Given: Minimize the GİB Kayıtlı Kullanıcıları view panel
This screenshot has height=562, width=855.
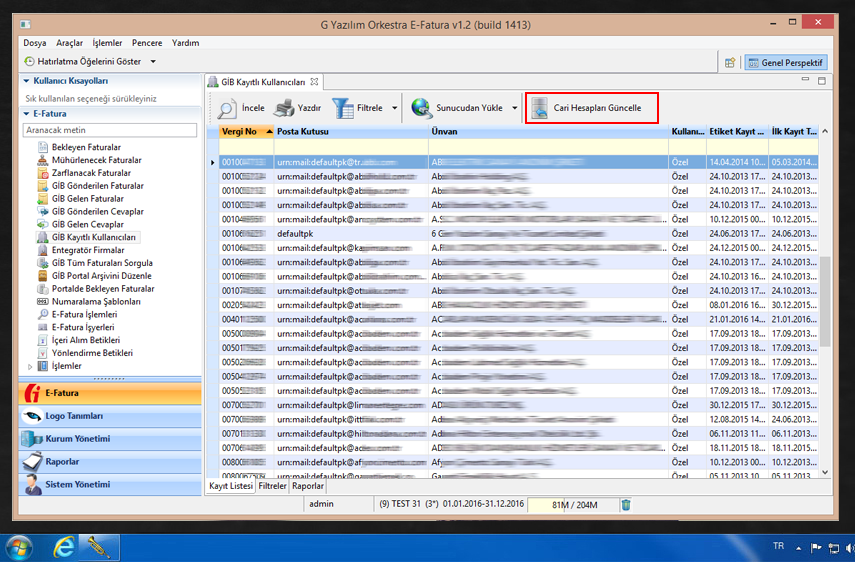Looking at the screenshot, I should [x=805, y=80].
